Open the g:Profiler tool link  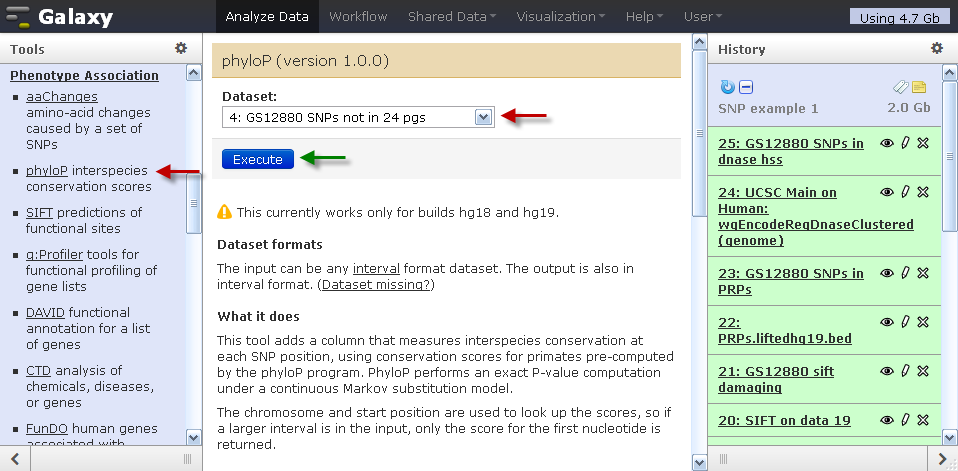click(x=54, y=254)
